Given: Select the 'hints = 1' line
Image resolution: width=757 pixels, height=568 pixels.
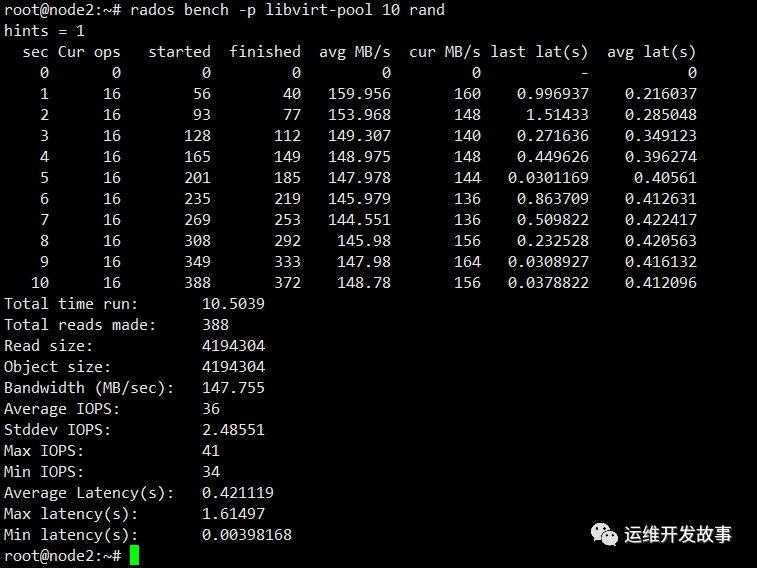Looking at the screenshot, I should click(x=44, y=31).
